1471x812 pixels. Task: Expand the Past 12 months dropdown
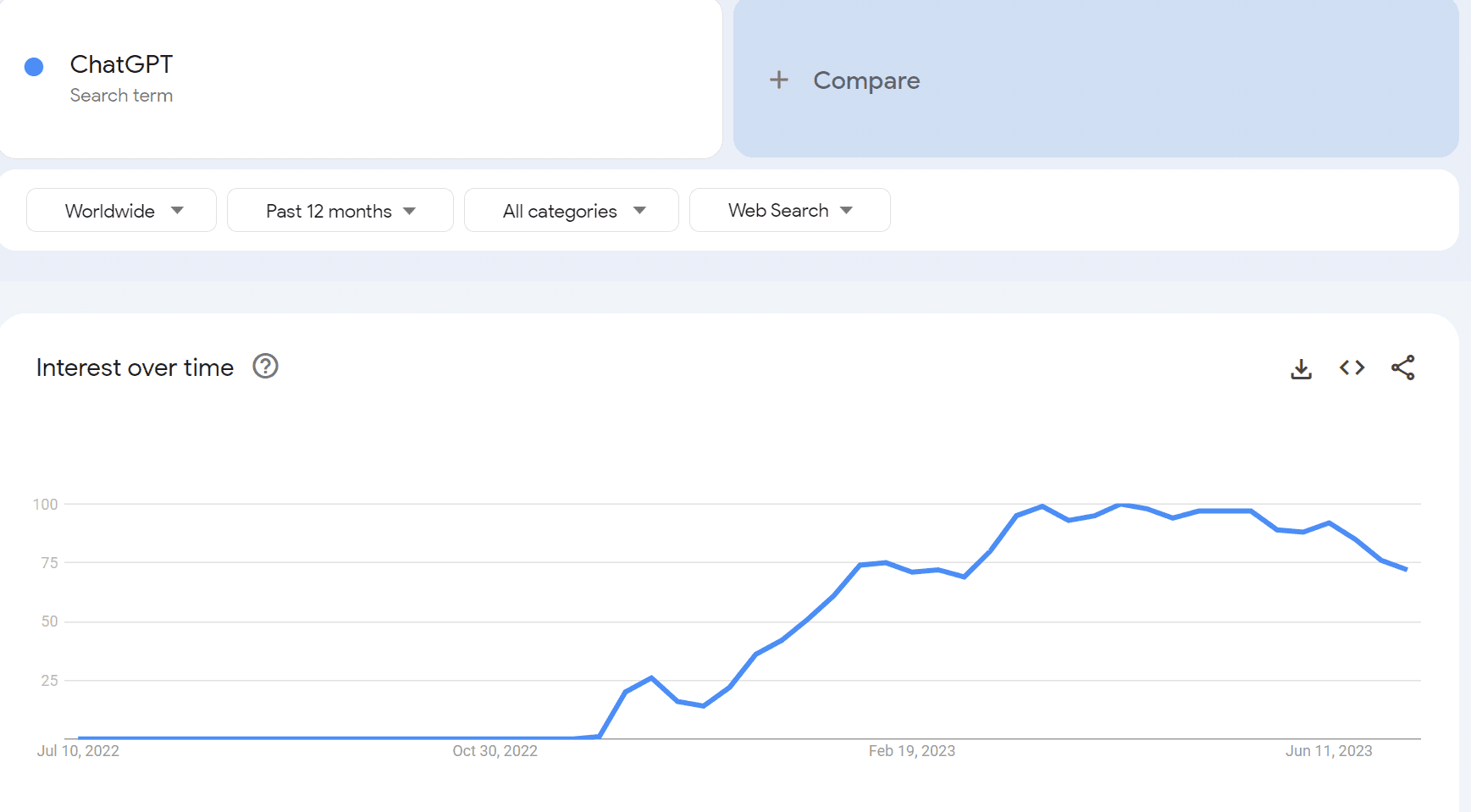340,211
